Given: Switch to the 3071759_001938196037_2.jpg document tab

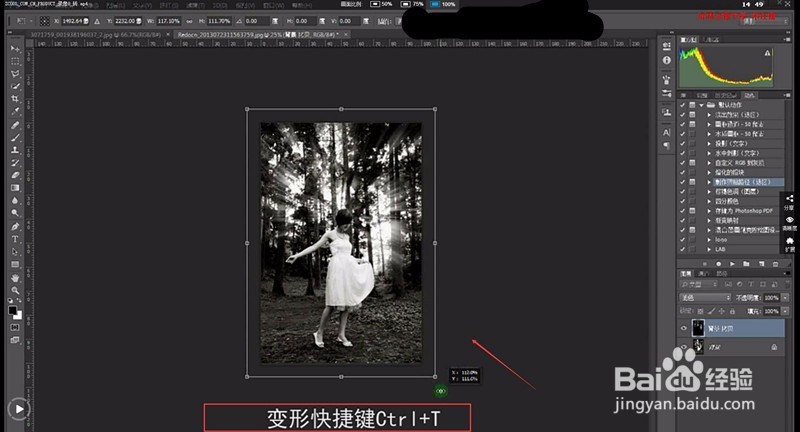Looking at the screenshot, I should pyautogui.click(x=95, y=35).
